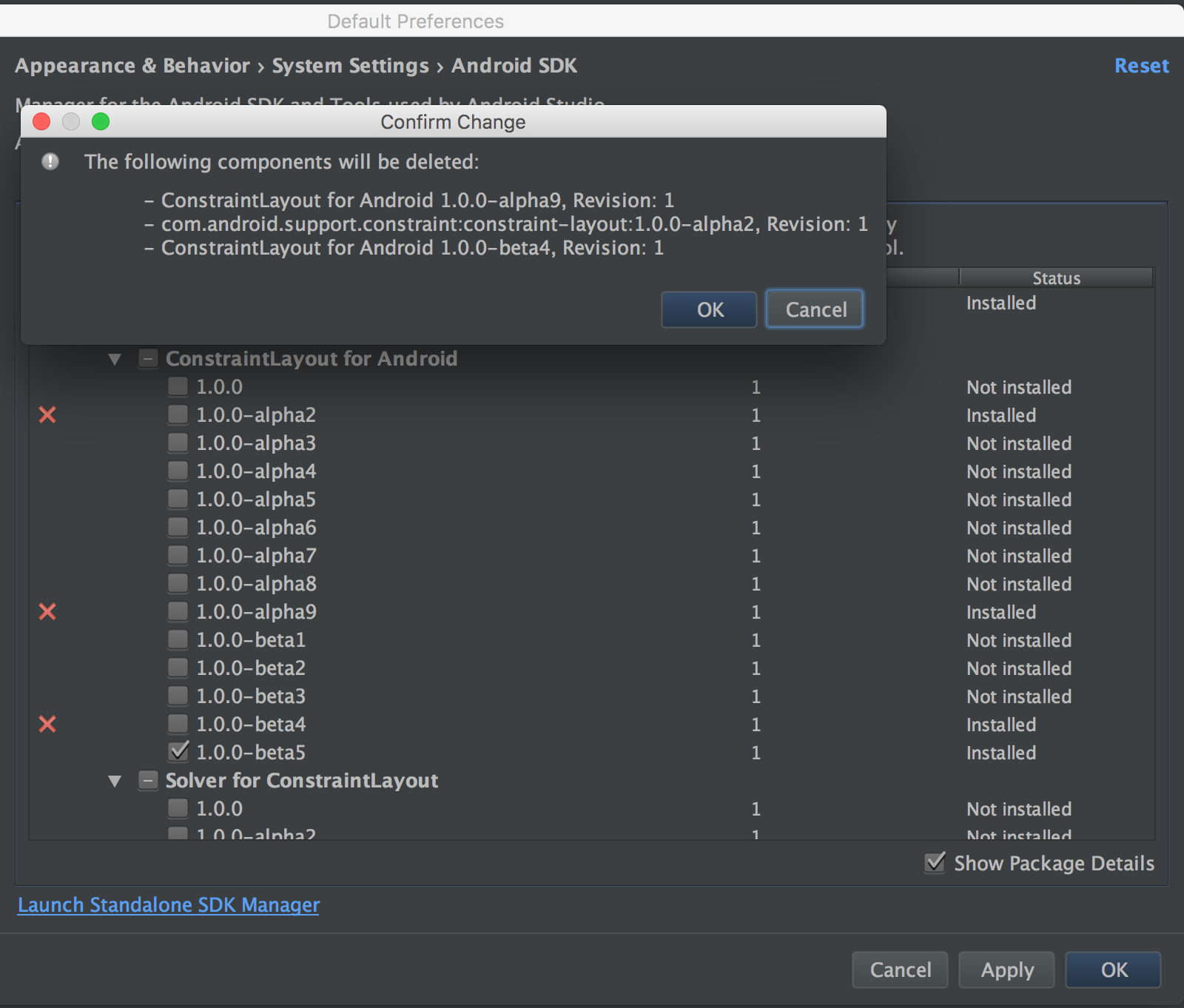Click the red X deletion mark beside 1.0.0-alpha9
1184x1008 pixels.
pyautogui.click(x=47, y=612)
